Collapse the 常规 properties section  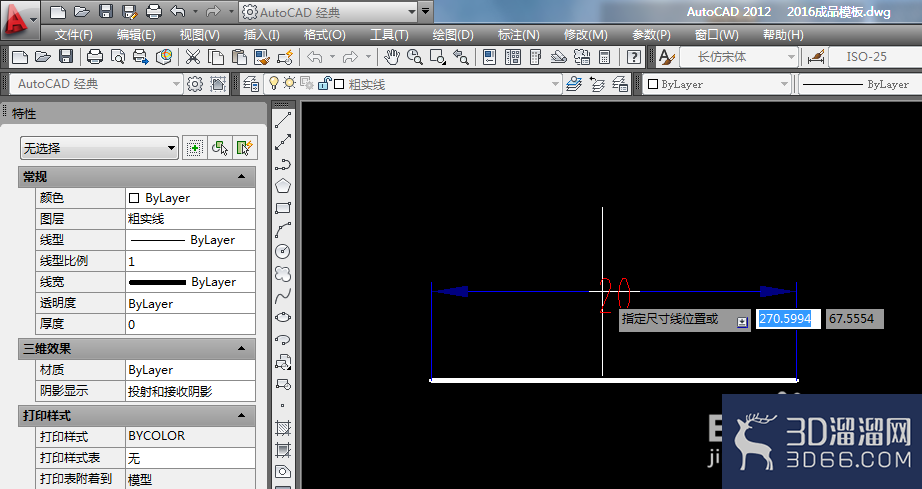[x=242, y=176]
